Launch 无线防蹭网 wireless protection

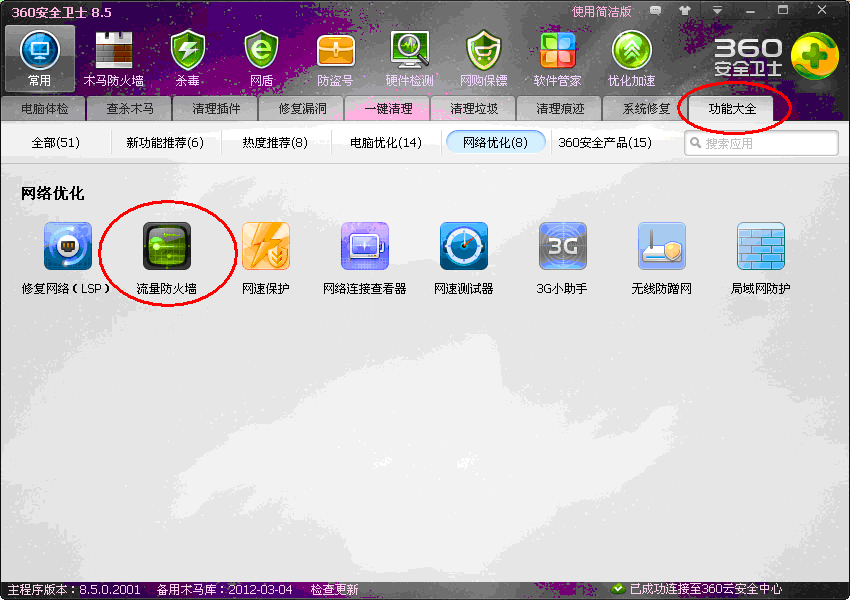coord(661,259)
